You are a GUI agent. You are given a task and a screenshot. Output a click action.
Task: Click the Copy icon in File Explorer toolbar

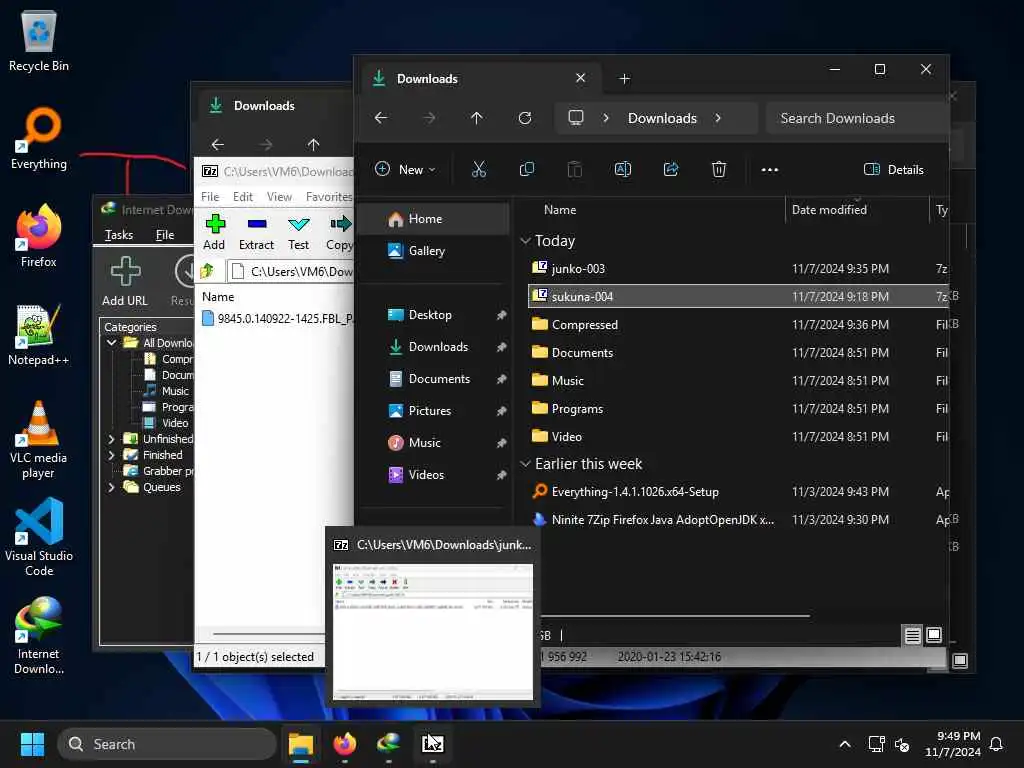click(x=526, y=170)
